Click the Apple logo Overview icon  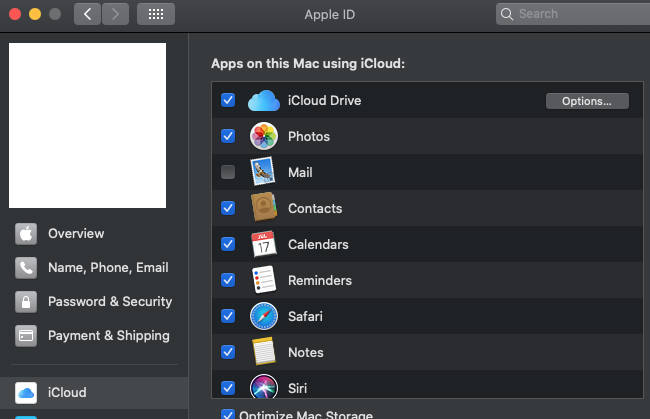pos(26,234)
